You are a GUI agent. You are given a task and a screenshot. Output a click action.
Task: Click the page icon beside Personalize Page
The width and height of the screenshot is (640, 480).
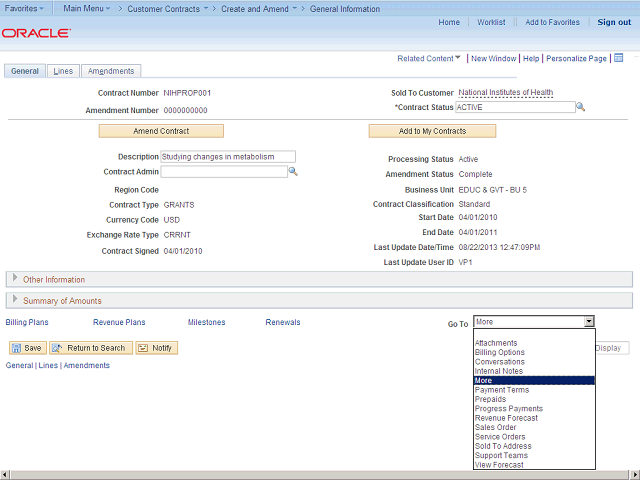618,58
